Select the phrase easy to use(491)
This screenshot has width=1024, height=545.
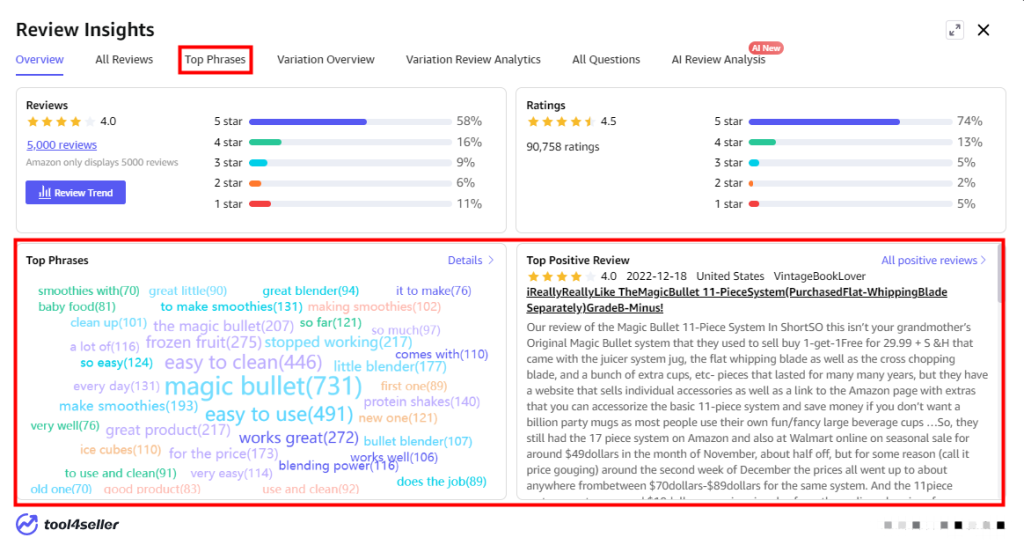coord(279,414)
